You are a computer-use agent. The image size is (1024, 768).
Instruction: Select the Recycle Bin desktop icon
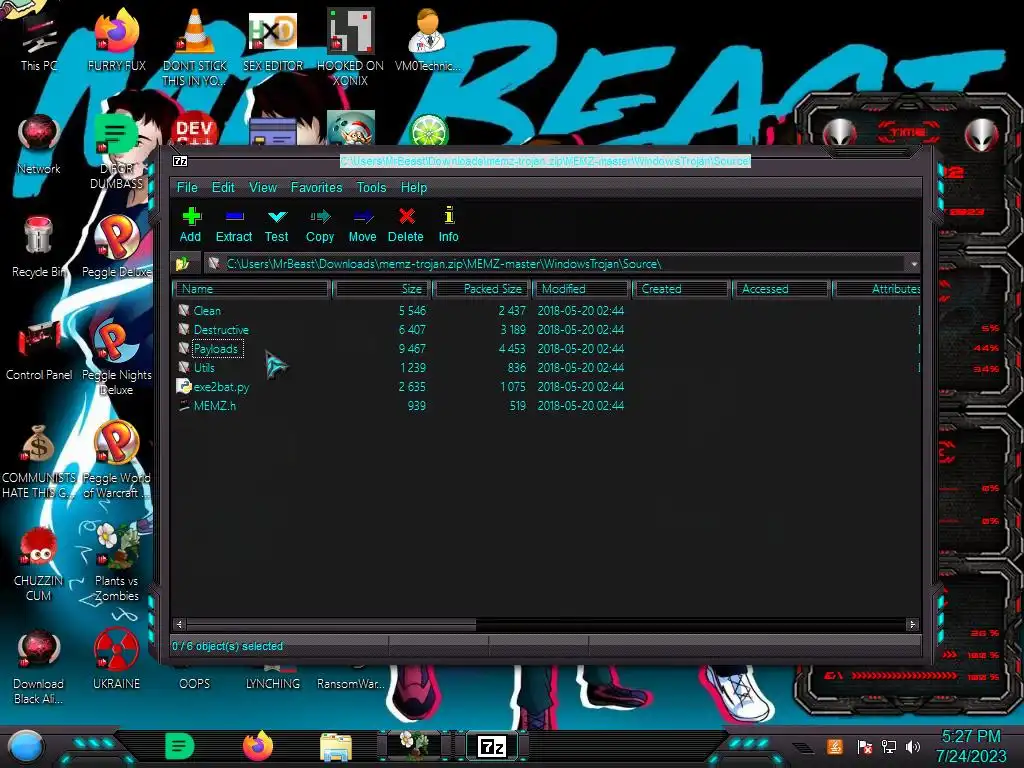coord(39,248)
